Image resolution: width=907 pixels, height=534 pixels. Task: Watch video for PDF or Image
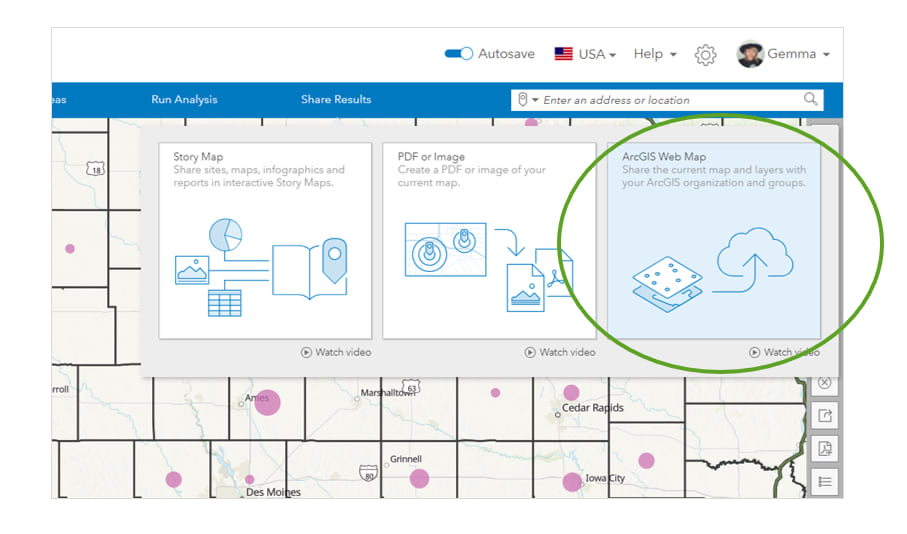(560, 352)
